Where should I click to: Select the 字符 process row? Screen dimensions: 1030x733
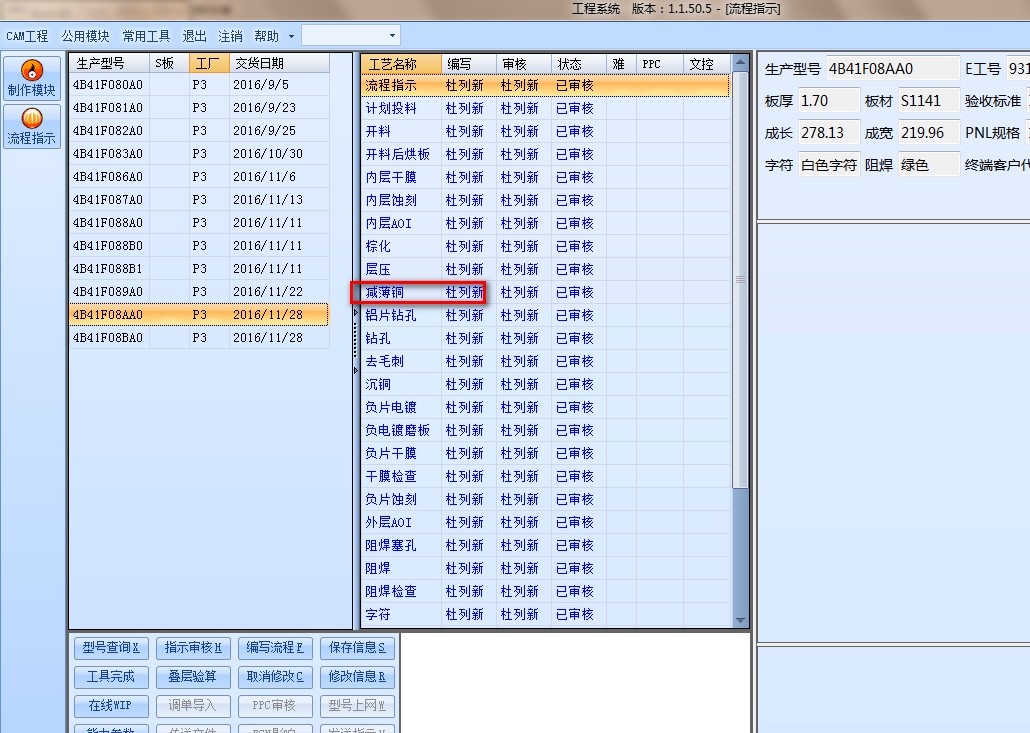(546, 614)
